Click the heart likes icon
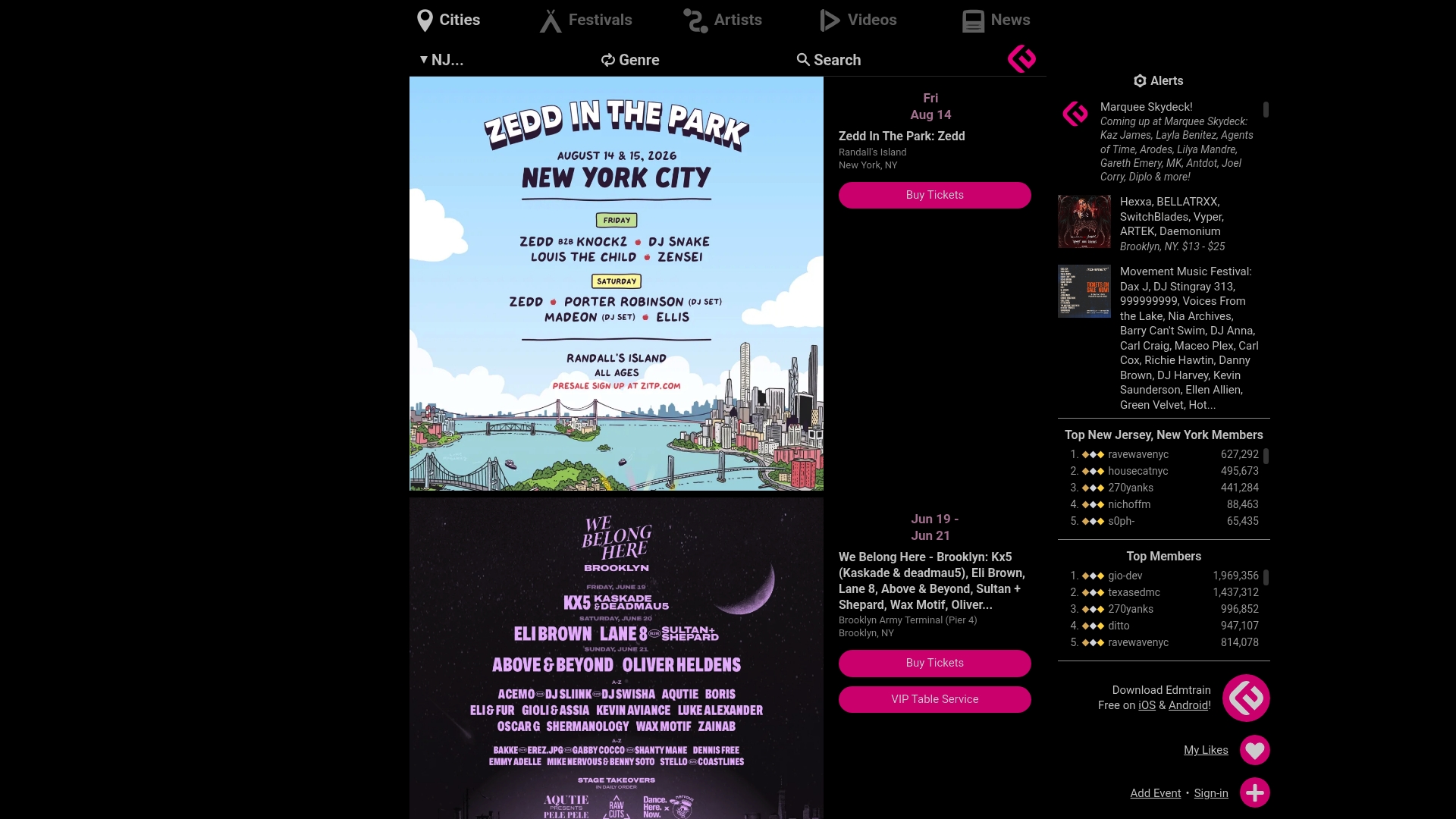 coord(1255,750)
